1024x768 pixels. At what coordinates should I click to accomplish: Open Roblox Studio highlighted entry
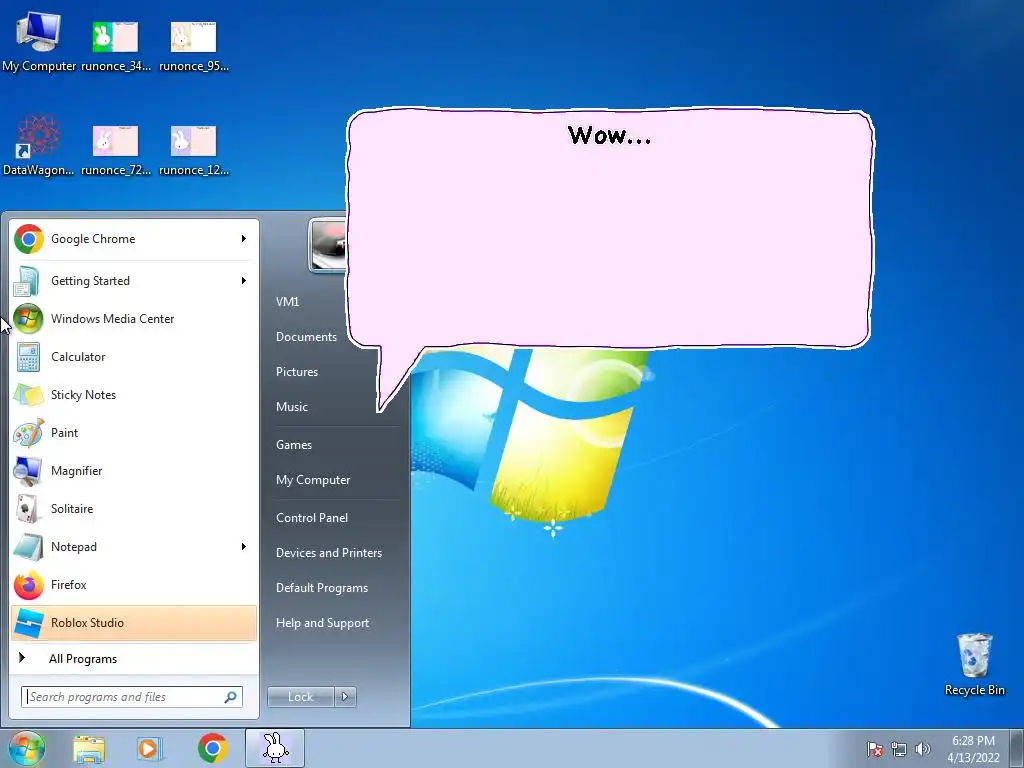[134, 622]
